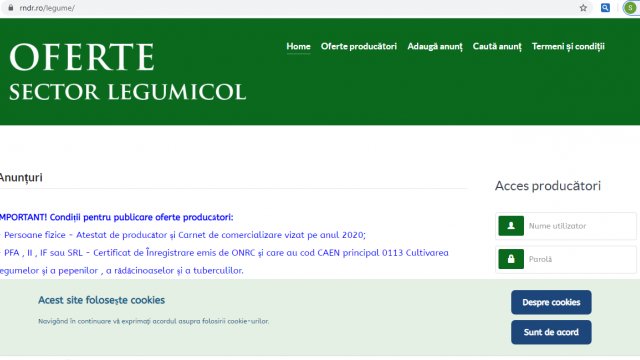Screen dimensions: 640x360
Task: Click the padlock icon in the address bar
Action: pyautogui.click(x=11, y=8)
